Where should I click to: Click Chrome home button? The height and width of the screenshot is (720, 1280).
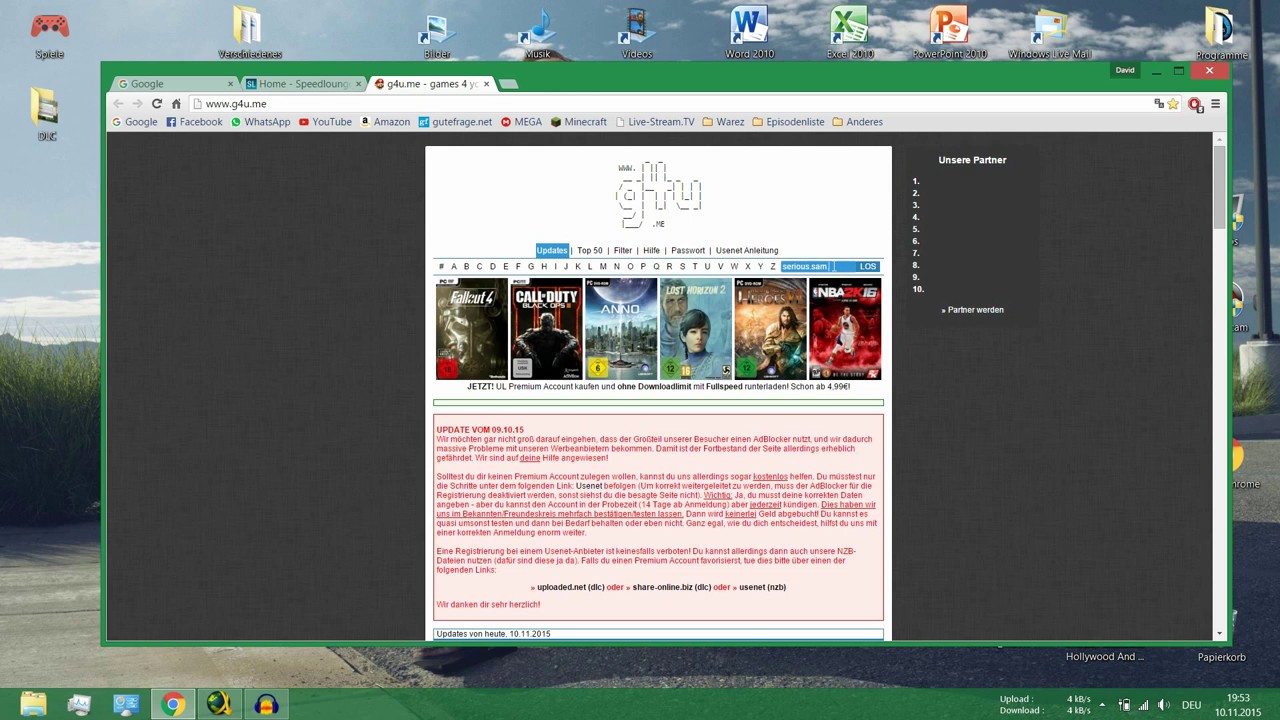176,104
